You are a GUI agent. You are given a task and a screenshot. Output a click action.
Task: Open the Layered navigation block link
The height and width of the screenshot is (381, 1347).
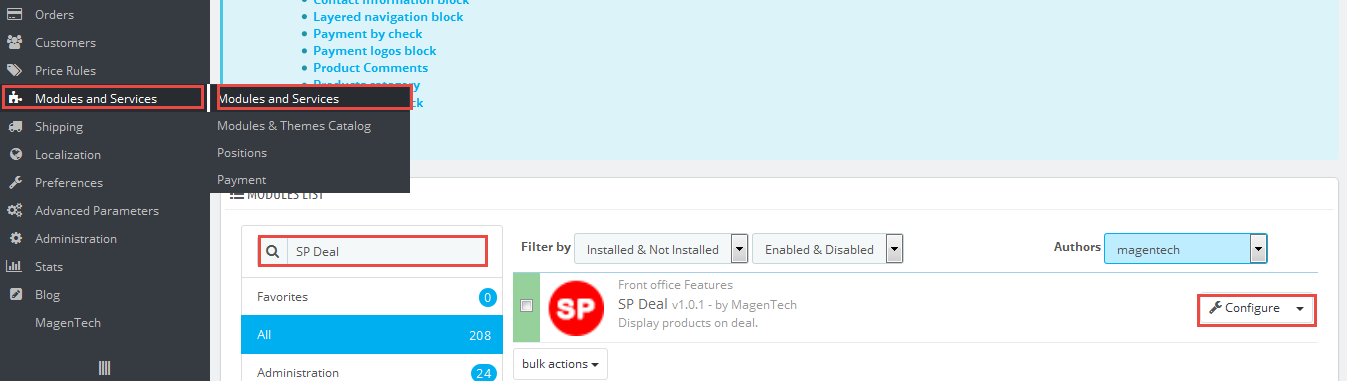point(388,17)
